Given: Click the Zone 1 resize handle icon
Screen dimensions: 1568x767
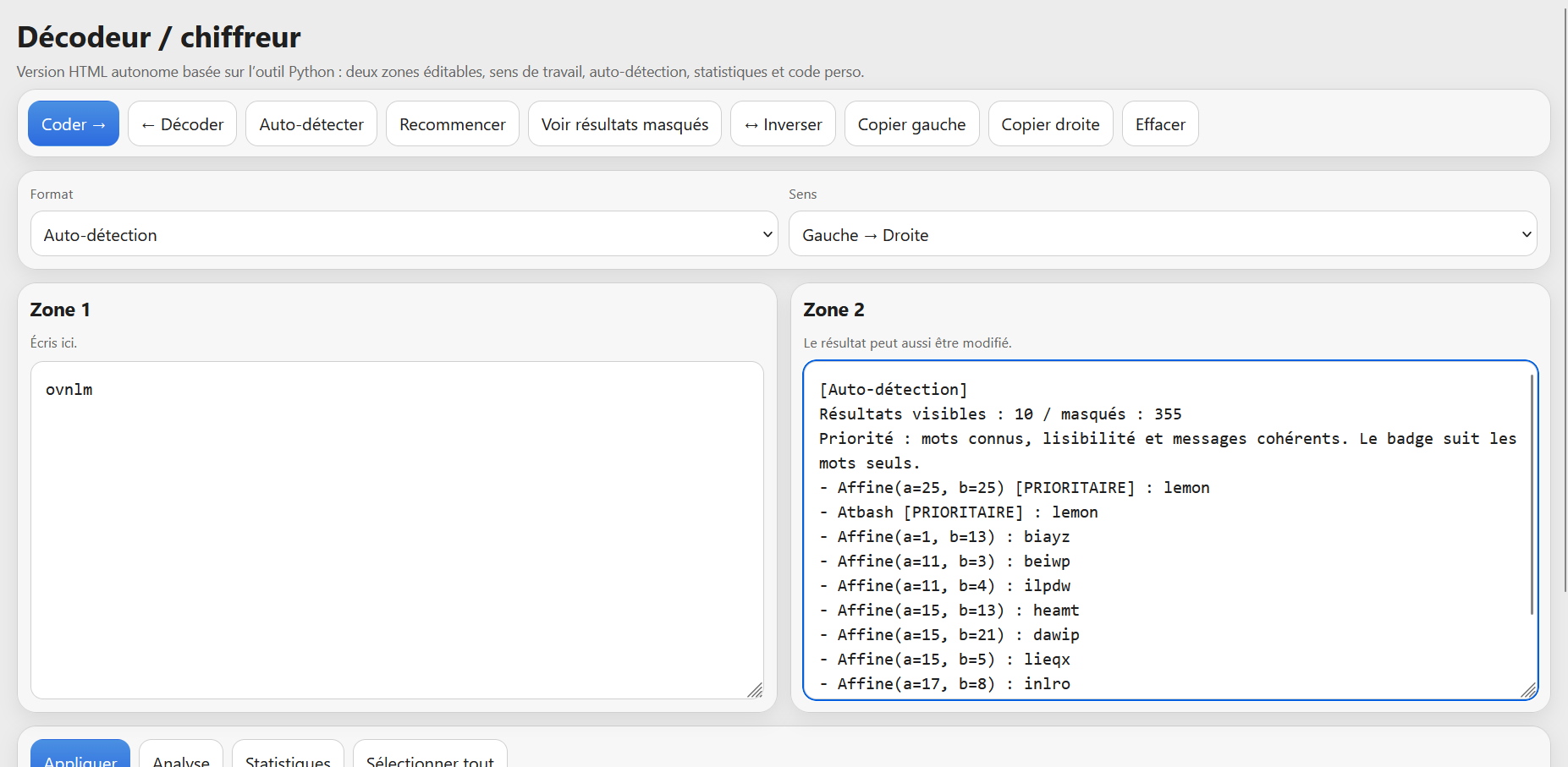Looking at the screenshot, I should (x=755, y=690).
